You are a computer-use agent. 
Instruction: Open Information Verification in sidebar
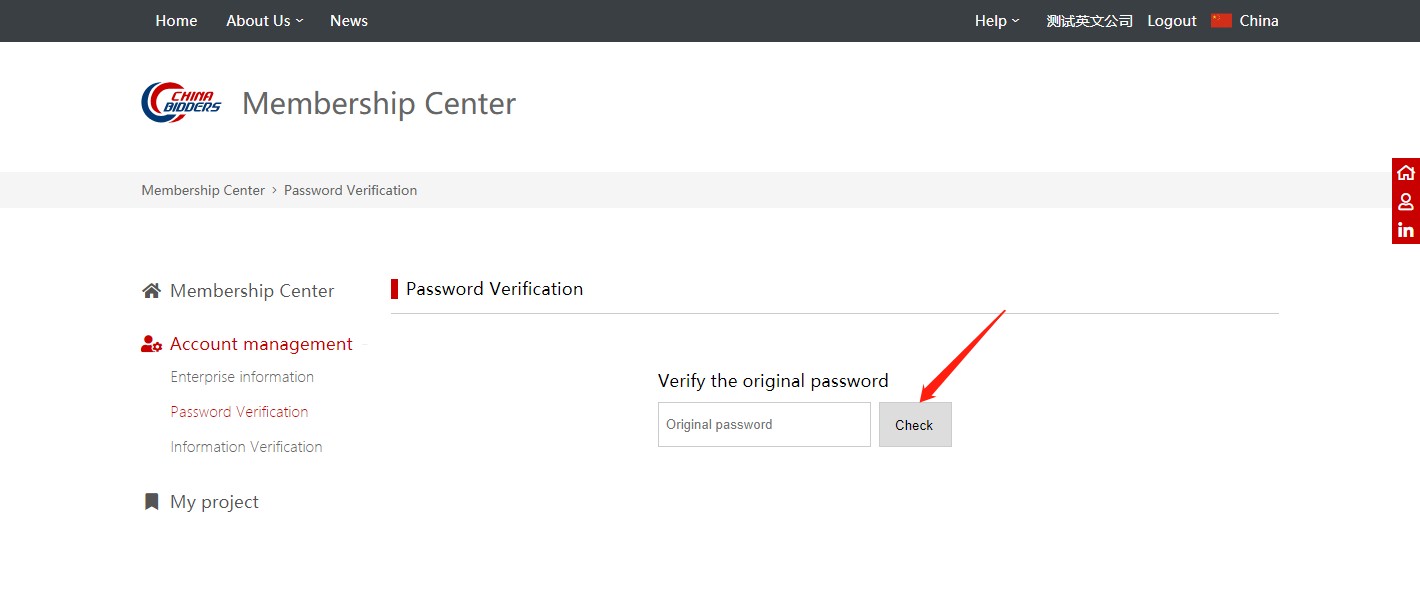click(x=246, y=447)
